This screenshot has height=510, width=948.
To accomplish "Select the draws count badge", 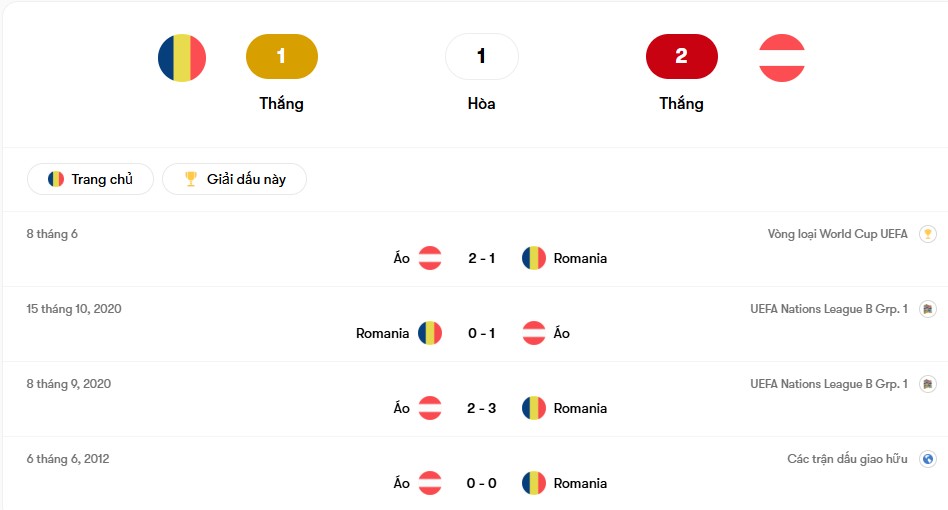I will pos(481,56).
